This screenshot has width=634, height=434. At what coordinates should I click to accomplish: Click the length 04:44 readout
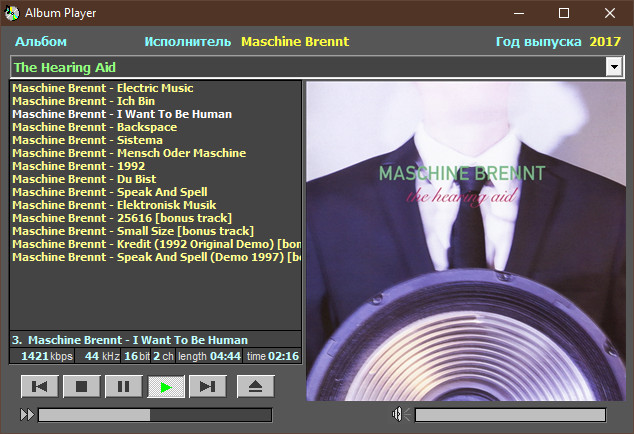point(209,356)
